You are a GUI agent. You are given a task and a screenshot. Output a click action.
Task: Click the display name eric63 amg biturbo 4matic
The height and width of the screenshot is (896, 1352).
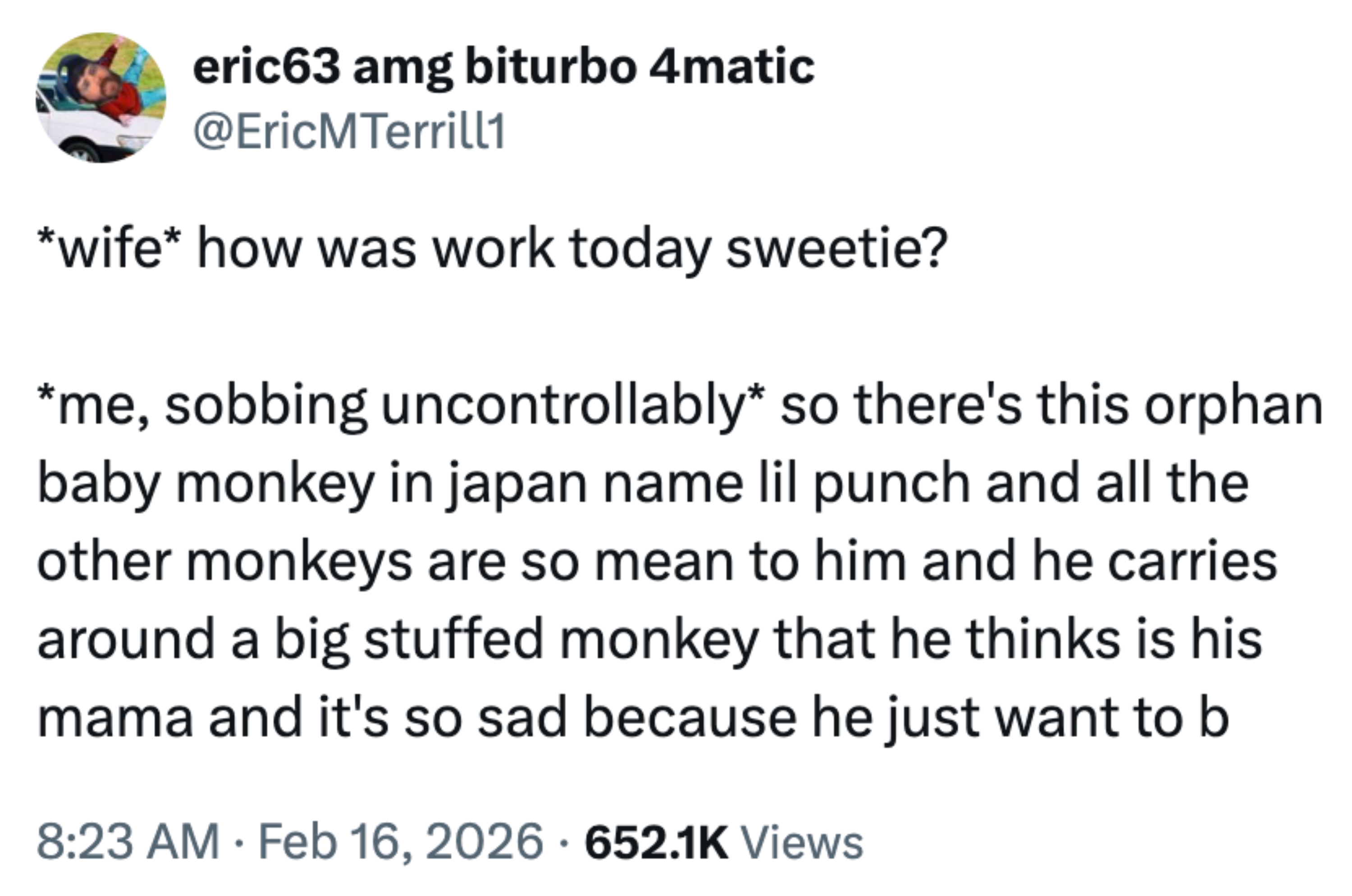503,68
